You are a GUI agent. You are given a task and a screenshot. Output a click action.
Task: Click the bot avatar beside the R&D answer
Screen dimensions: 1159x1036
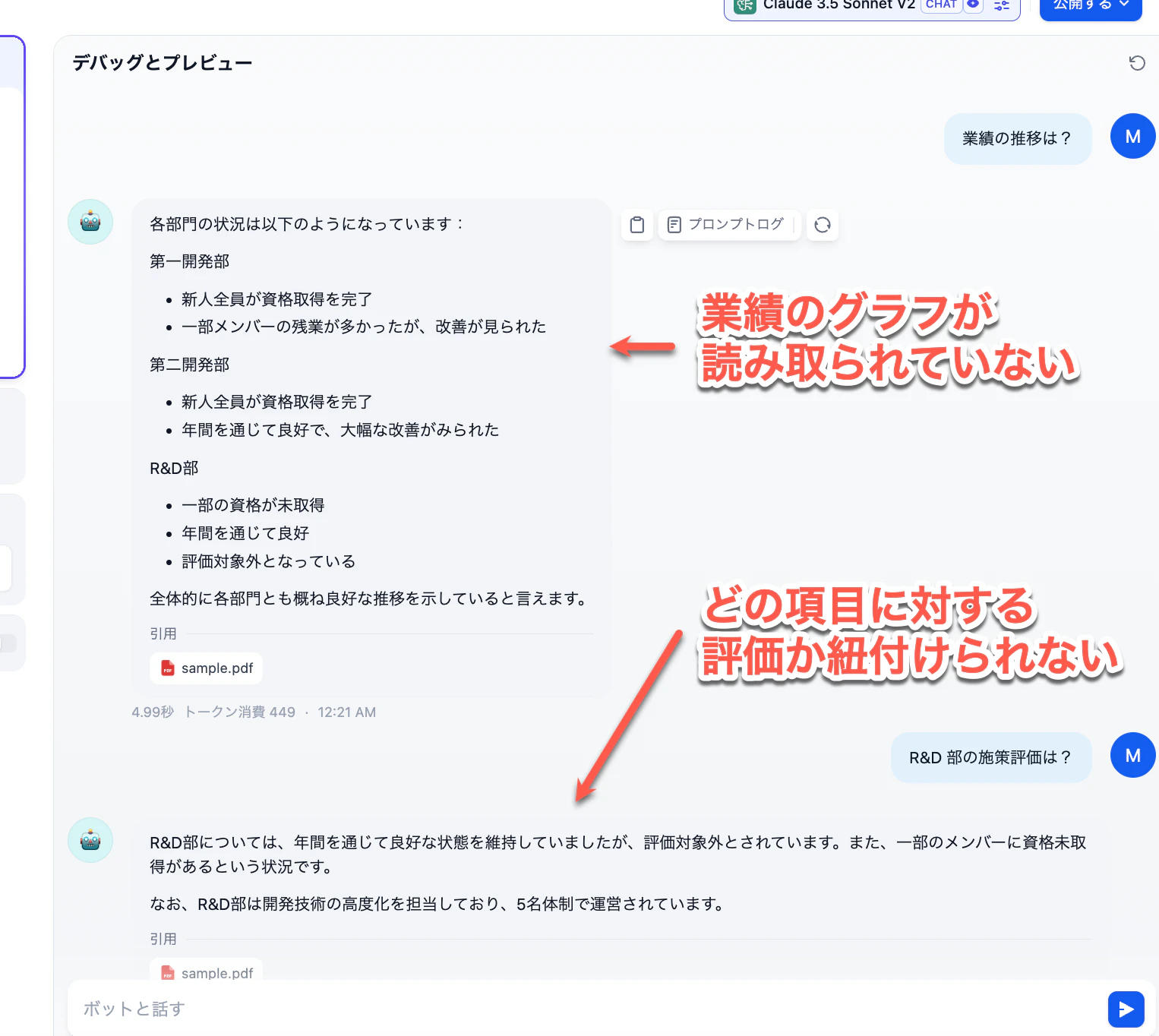[x=90, y=840]
